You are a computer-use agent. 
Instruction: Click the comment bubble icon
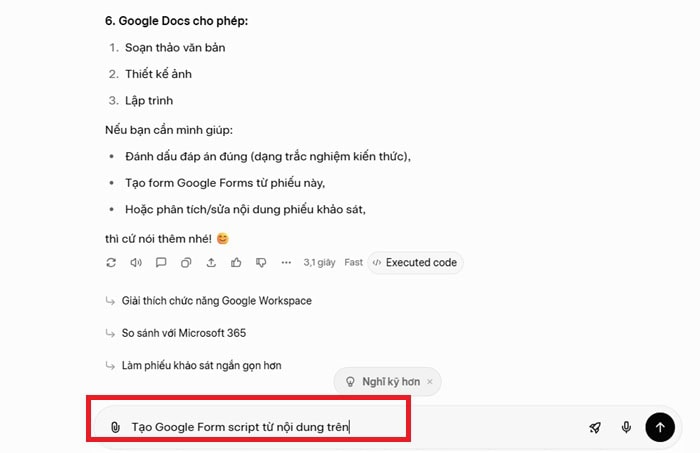[161, 263]
